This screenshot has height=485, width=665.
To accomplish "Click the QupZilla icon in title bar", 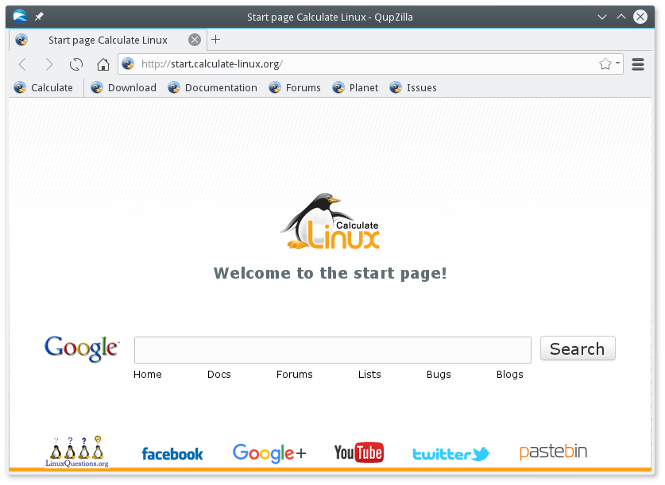I will 20,17.
